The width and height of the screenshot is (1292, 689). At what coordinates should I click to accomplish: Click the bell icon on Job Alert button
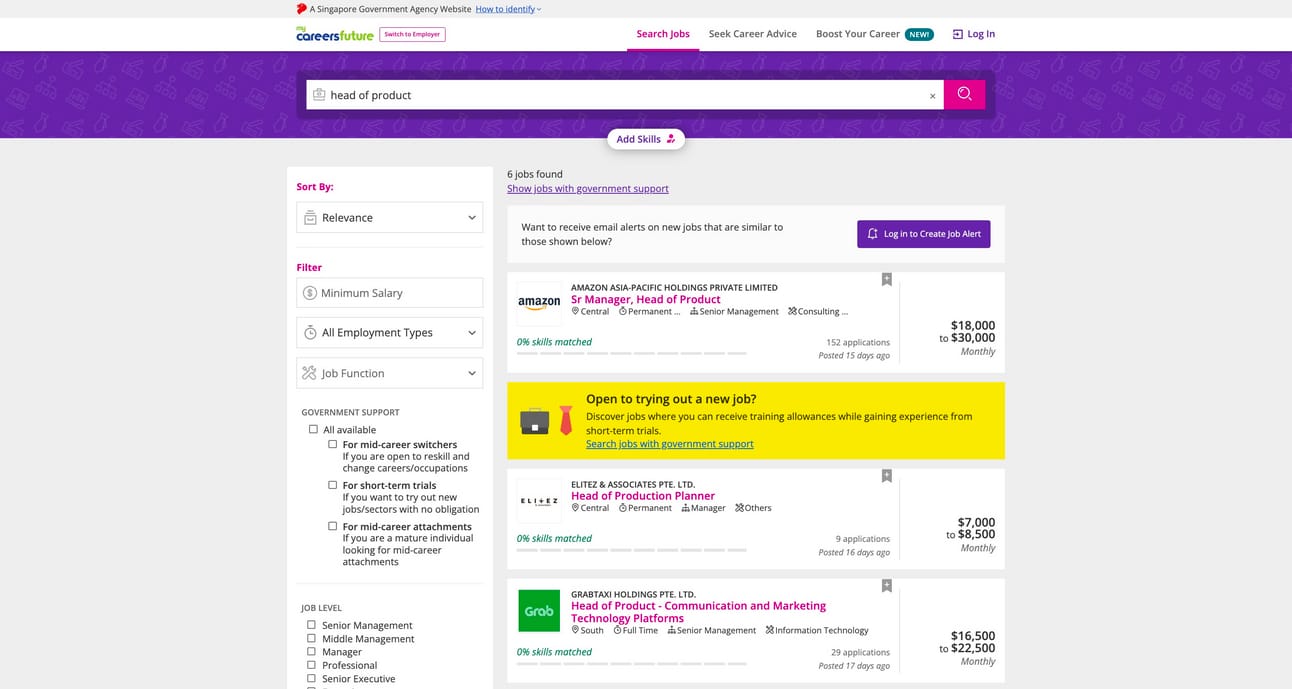(x=872, y=234)
